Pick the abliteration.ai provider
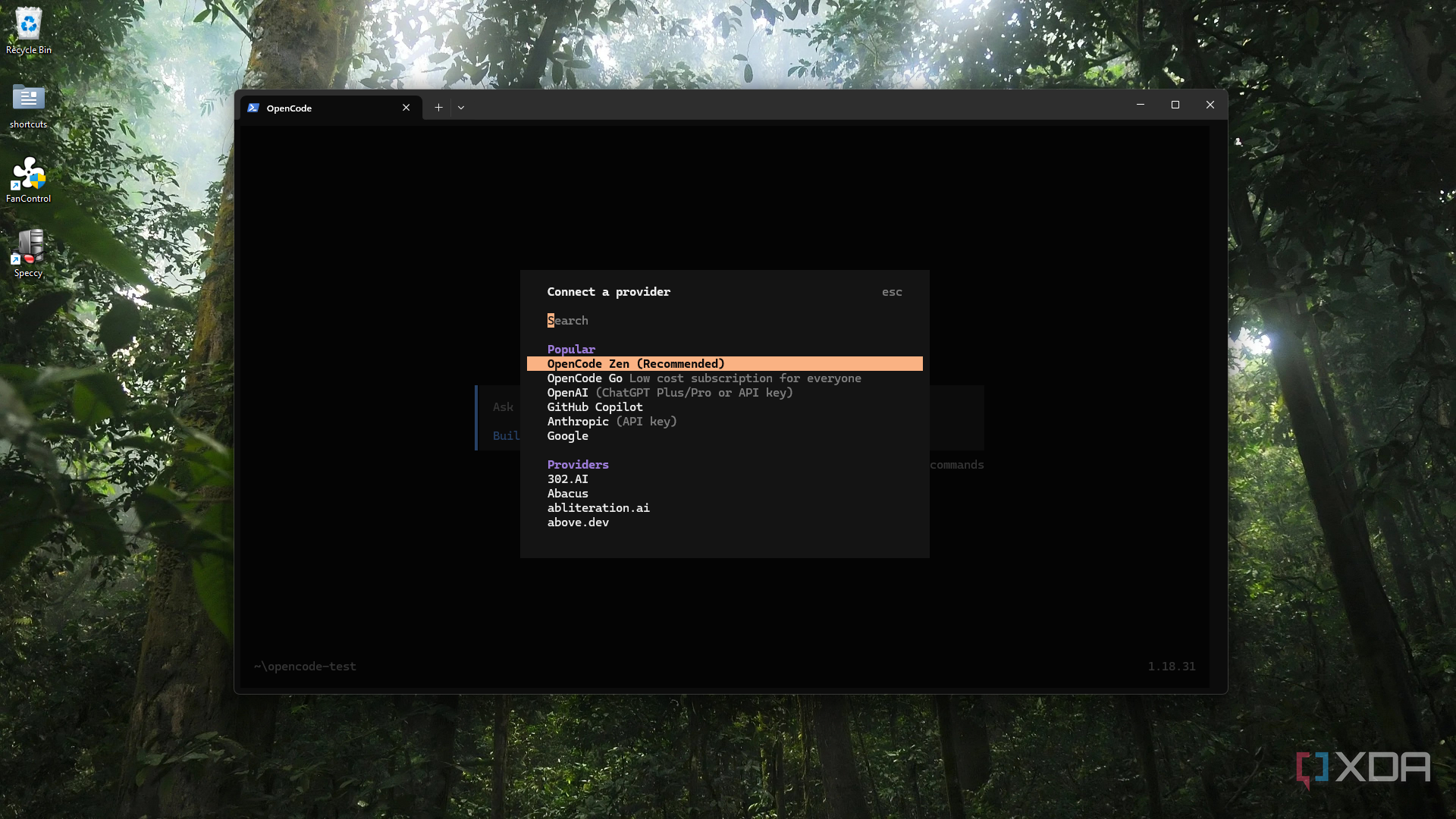The width and height of the screenshot is (1456, 819). 724,508
